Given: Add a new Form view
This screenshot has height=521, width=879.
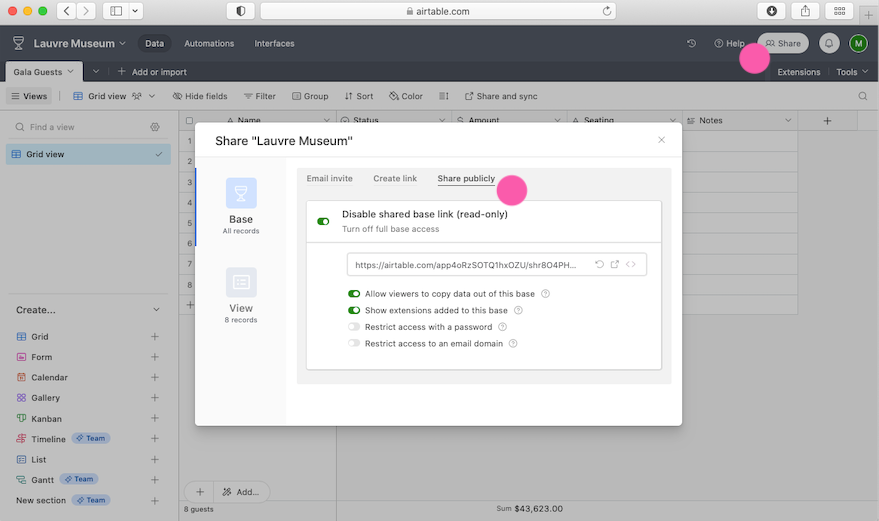Looking at the screenshot, I should [x=155, y=357].
